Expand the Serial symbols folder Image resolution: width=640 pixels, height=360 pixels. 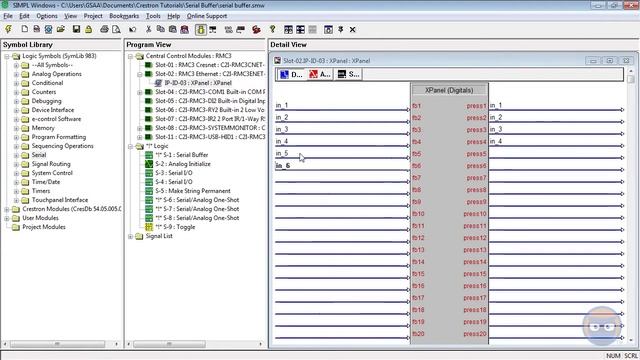point(16,155)
